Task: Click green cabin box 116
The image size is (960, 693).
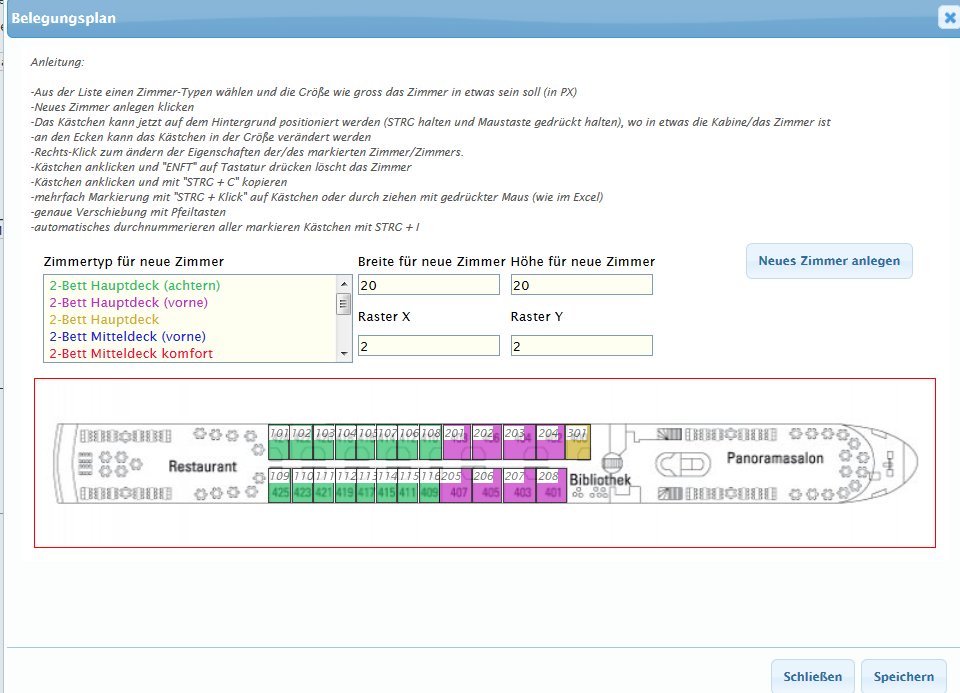Action: pyautogui.click(x=430, y=485)
